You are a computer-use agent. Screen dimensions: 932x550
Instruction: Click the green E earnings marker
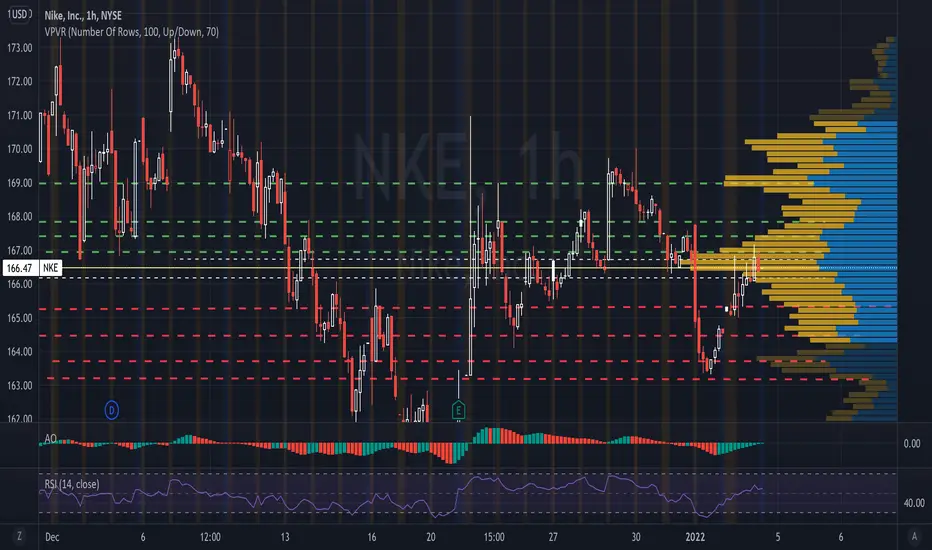[x=458, y=410]
